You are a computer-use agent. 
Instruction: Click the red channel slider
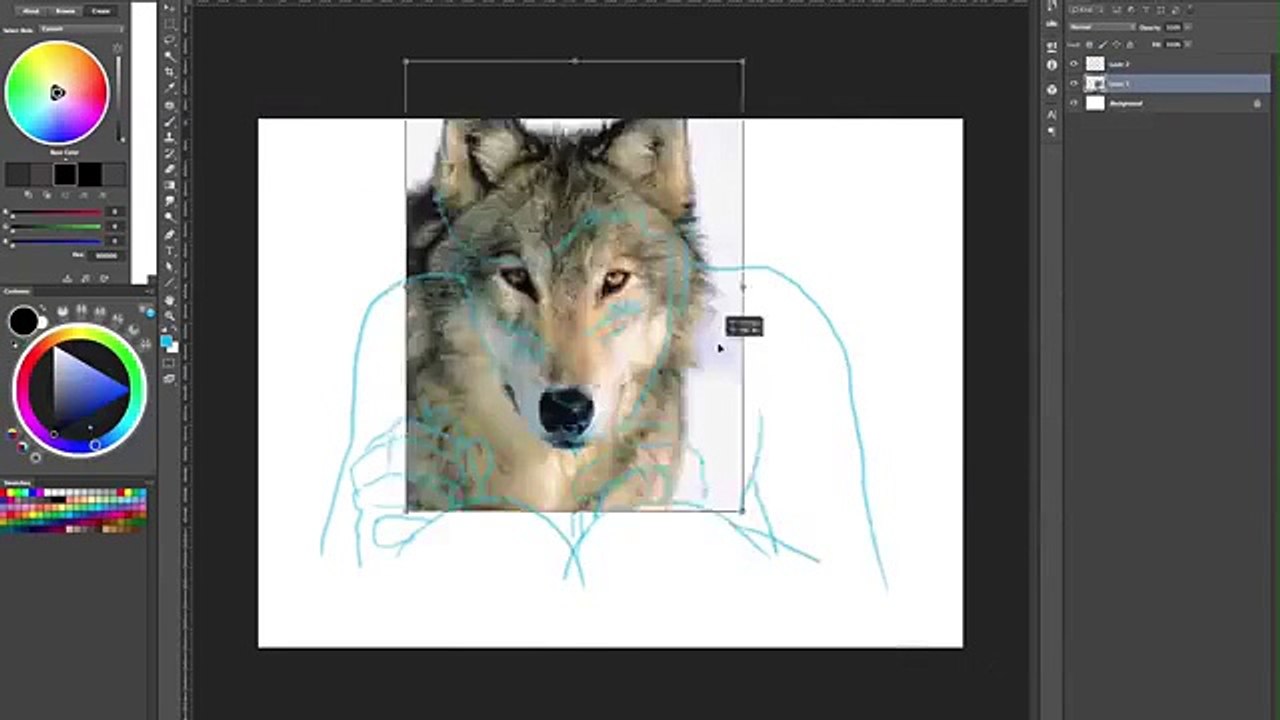point(56,212)
